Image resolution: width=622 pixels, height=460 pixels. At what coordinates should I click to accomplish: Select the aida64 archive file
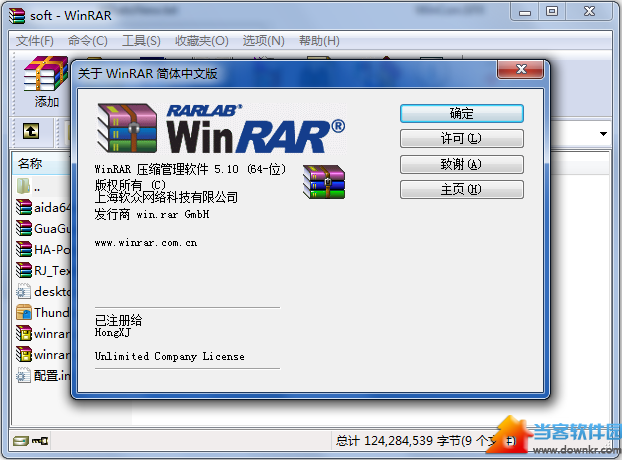[43, 207]
